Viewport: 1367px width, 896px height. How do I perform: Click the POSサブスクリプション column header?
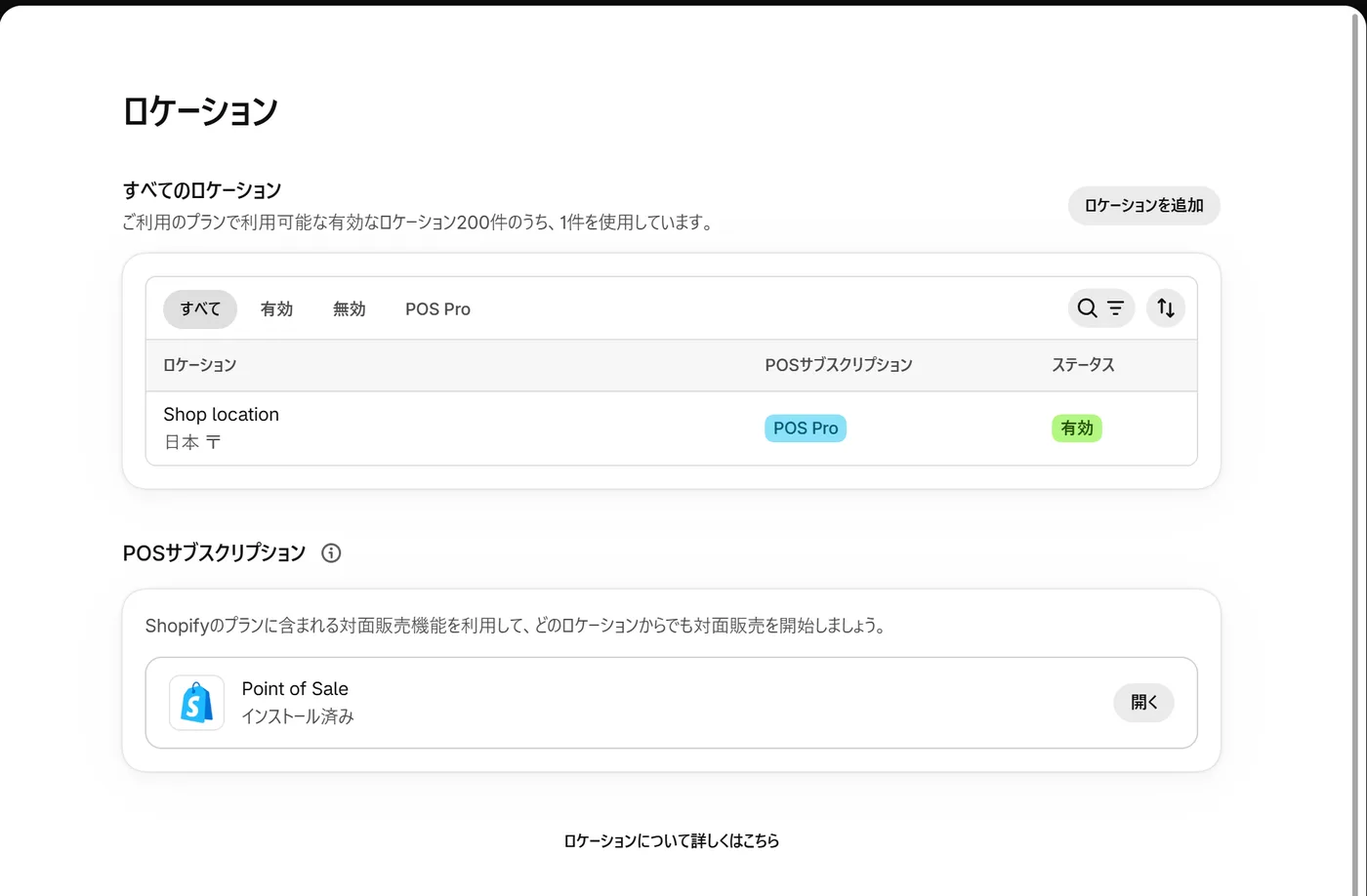[839, 365]
